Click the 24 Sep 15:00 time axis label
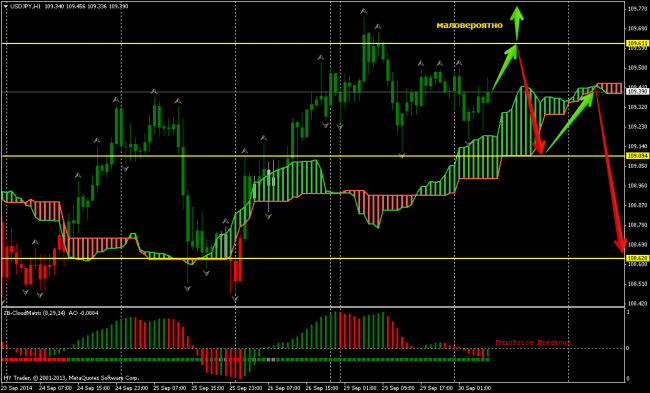The height and width of the screenshot is (393, 650). [94, 388]
